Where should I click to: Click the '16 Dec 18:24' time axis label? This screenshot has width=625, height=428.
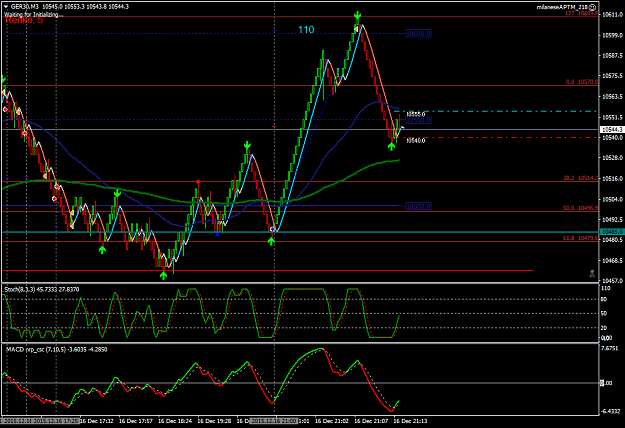(175, 421)
